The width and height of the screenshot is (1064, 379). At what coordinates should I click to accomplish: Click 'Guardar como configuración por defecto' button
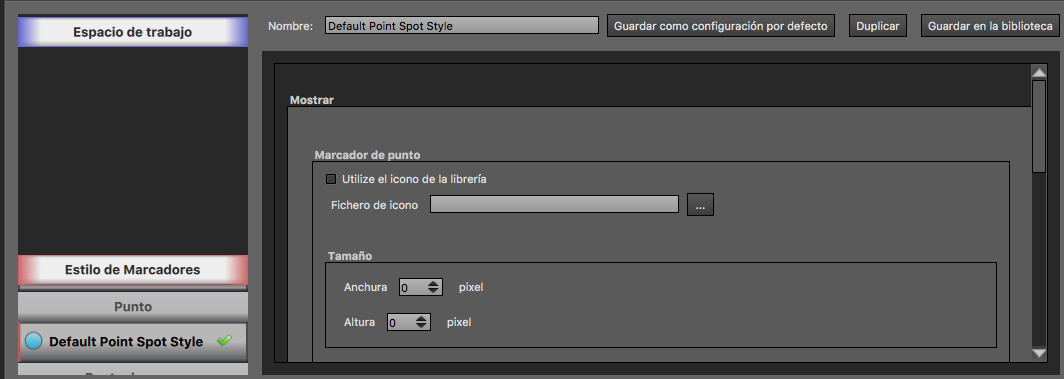tap(721, 26)
